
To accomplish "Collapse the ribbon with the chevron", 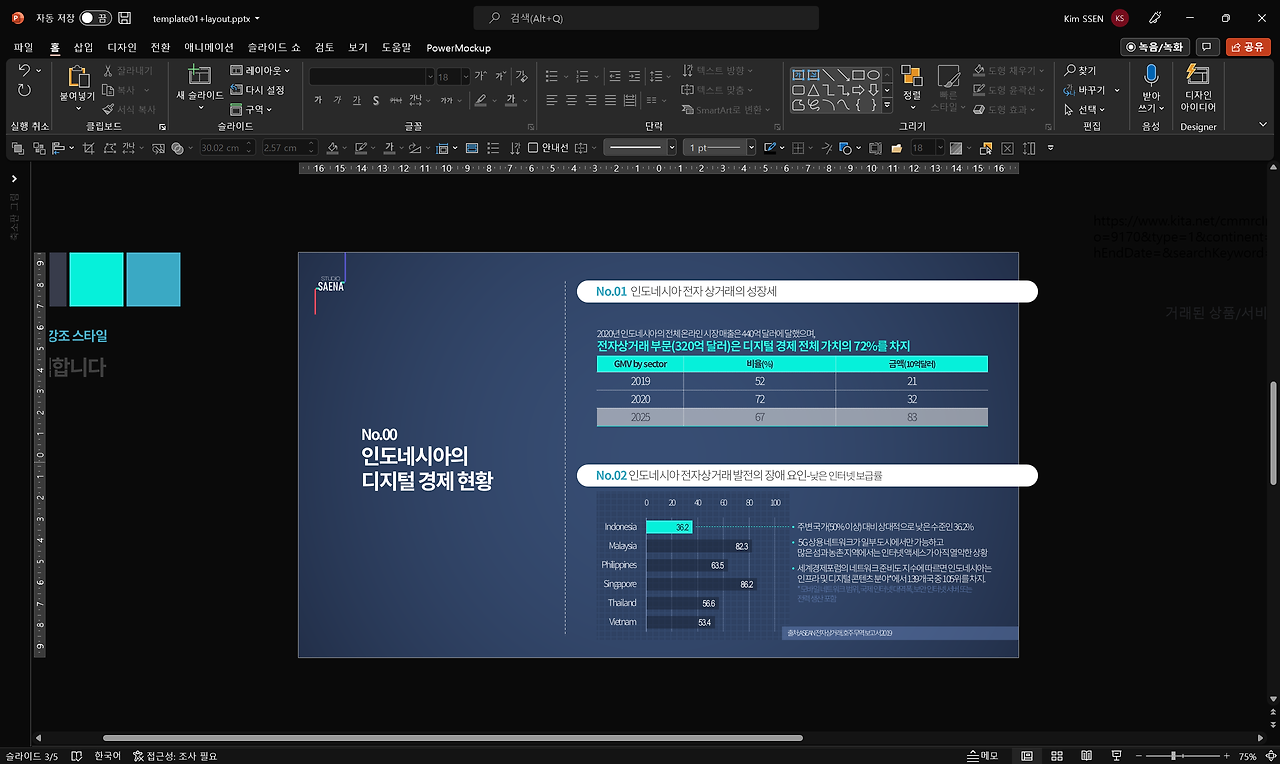I will click(x=1263, y=124).
